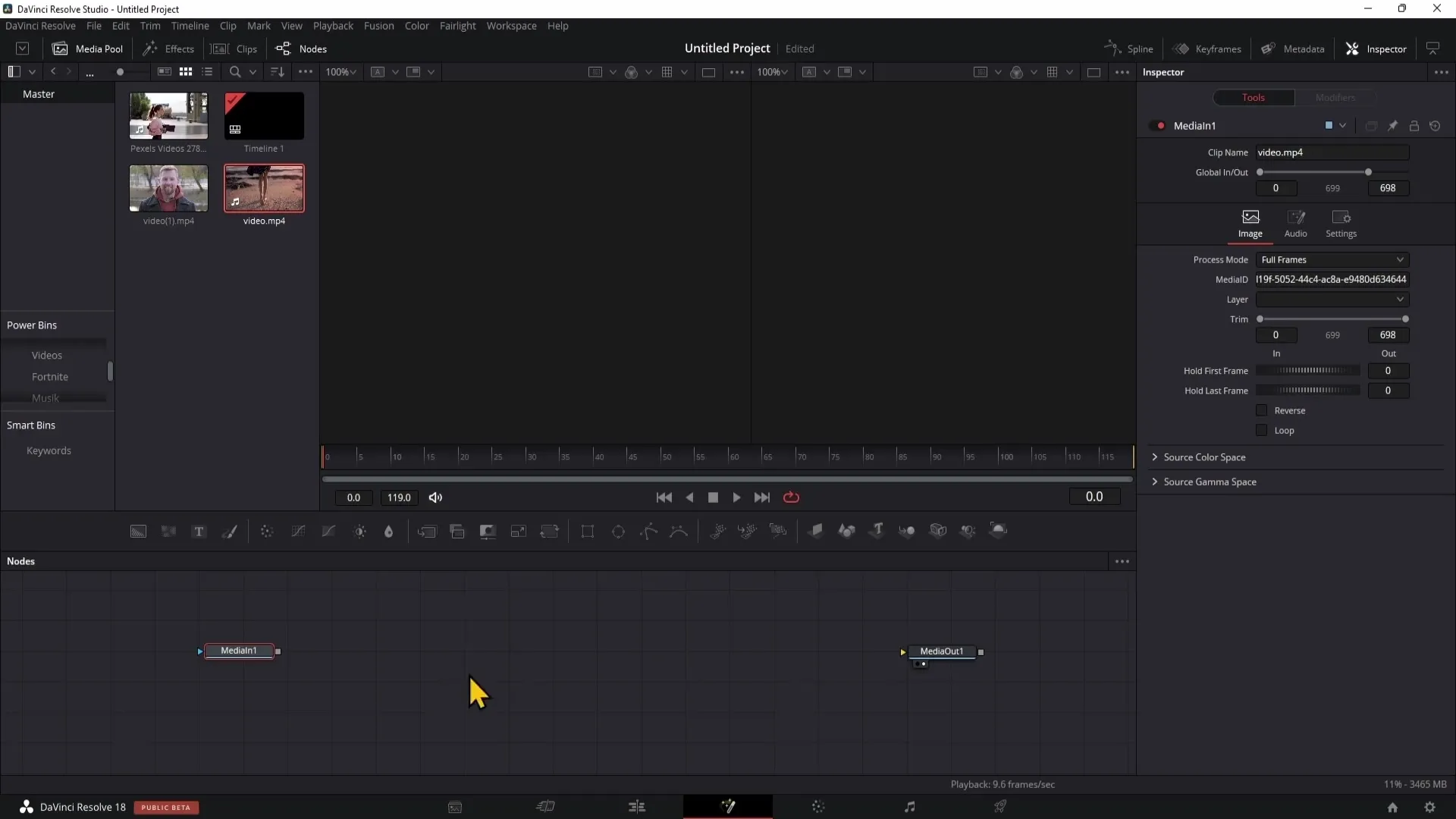1456x819 pixels.
Task: Select the Fairlight page icon
Action: pos(909,807)
